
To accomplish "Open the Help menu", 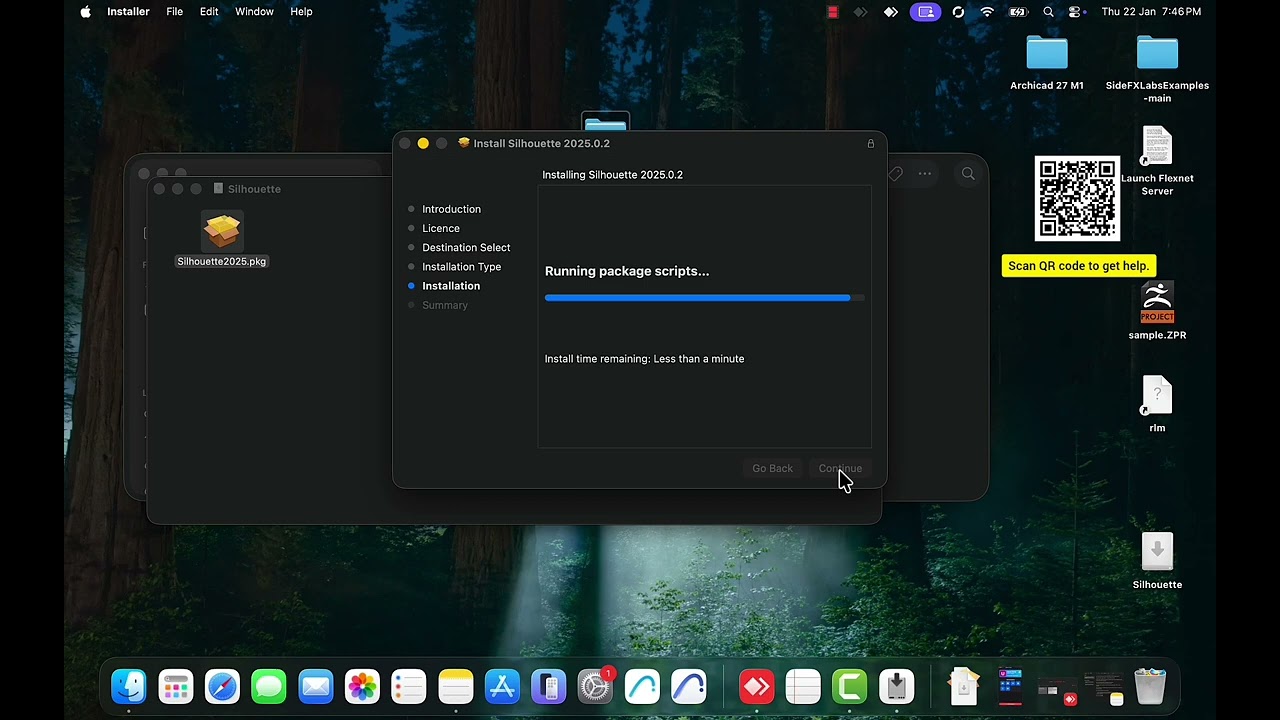I will (301, 12).
